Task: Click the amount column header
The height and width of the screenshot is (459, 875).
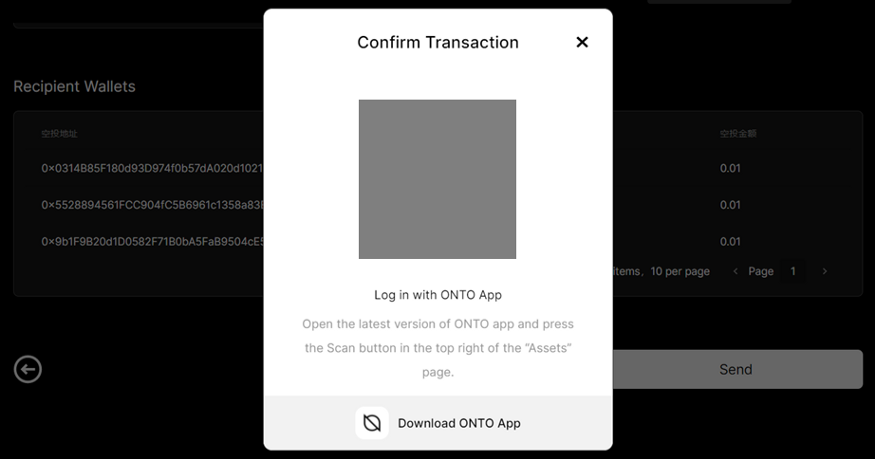Action: tap(738, 133)
